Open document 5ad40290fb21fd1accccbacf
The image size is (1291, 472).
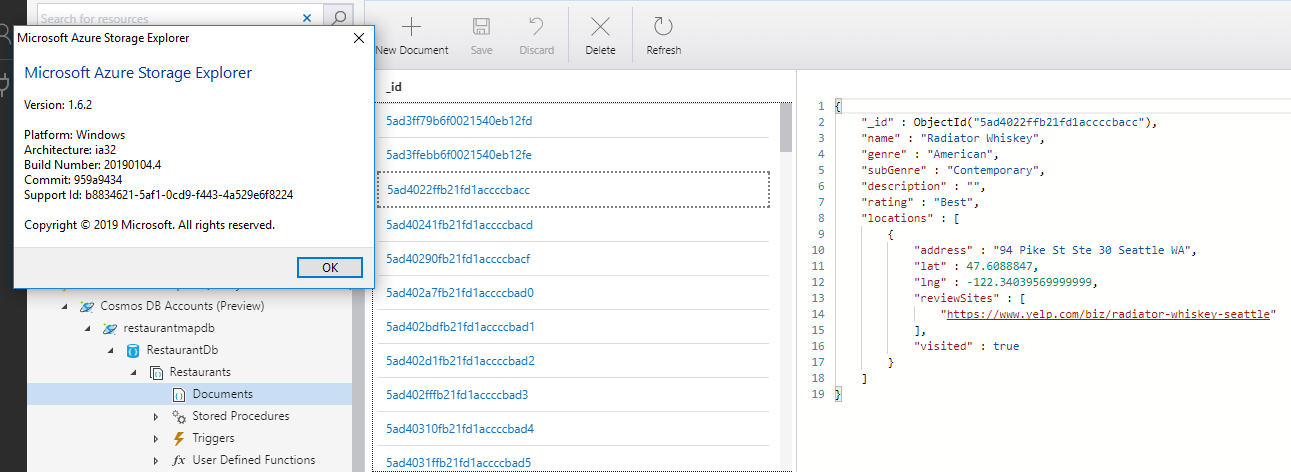tap(458, 259)
